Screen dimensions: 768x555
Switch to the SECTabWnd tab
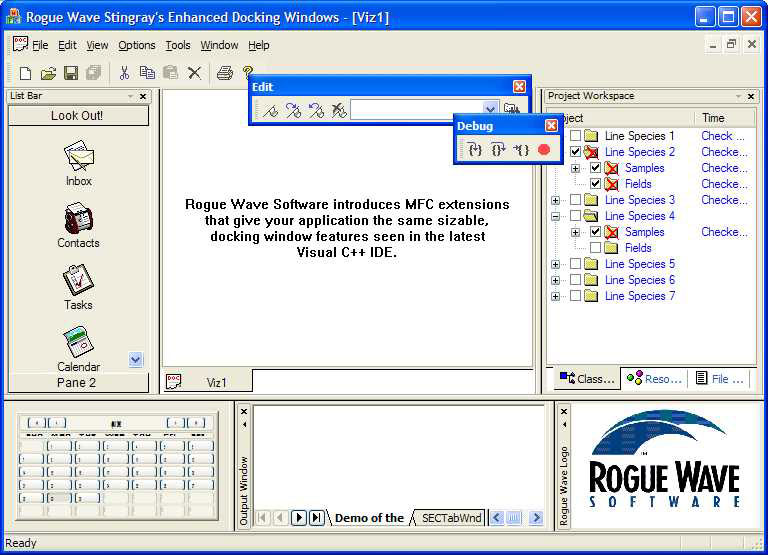click(x=451, y=518)
